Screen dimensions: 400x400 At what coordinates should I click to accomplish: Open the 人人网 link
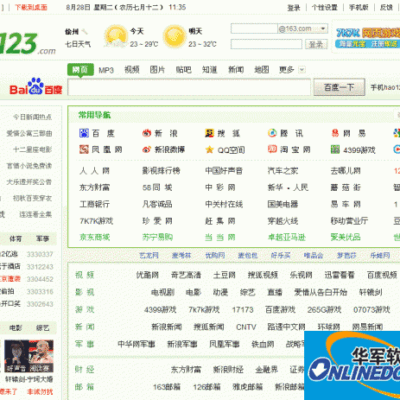[94, 171]
